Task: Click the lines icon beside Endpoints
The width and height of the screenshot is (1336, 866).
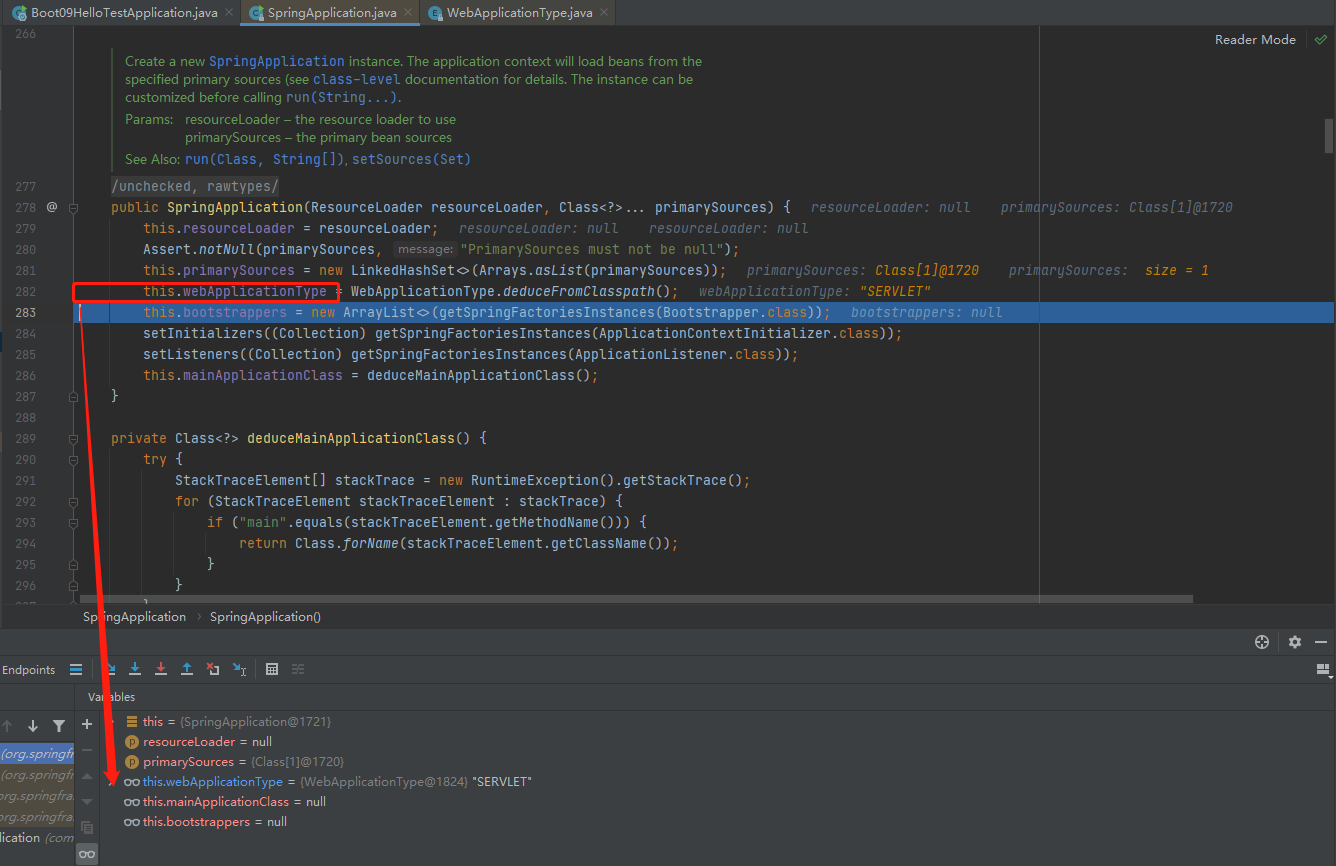Action: click(76, 669)
